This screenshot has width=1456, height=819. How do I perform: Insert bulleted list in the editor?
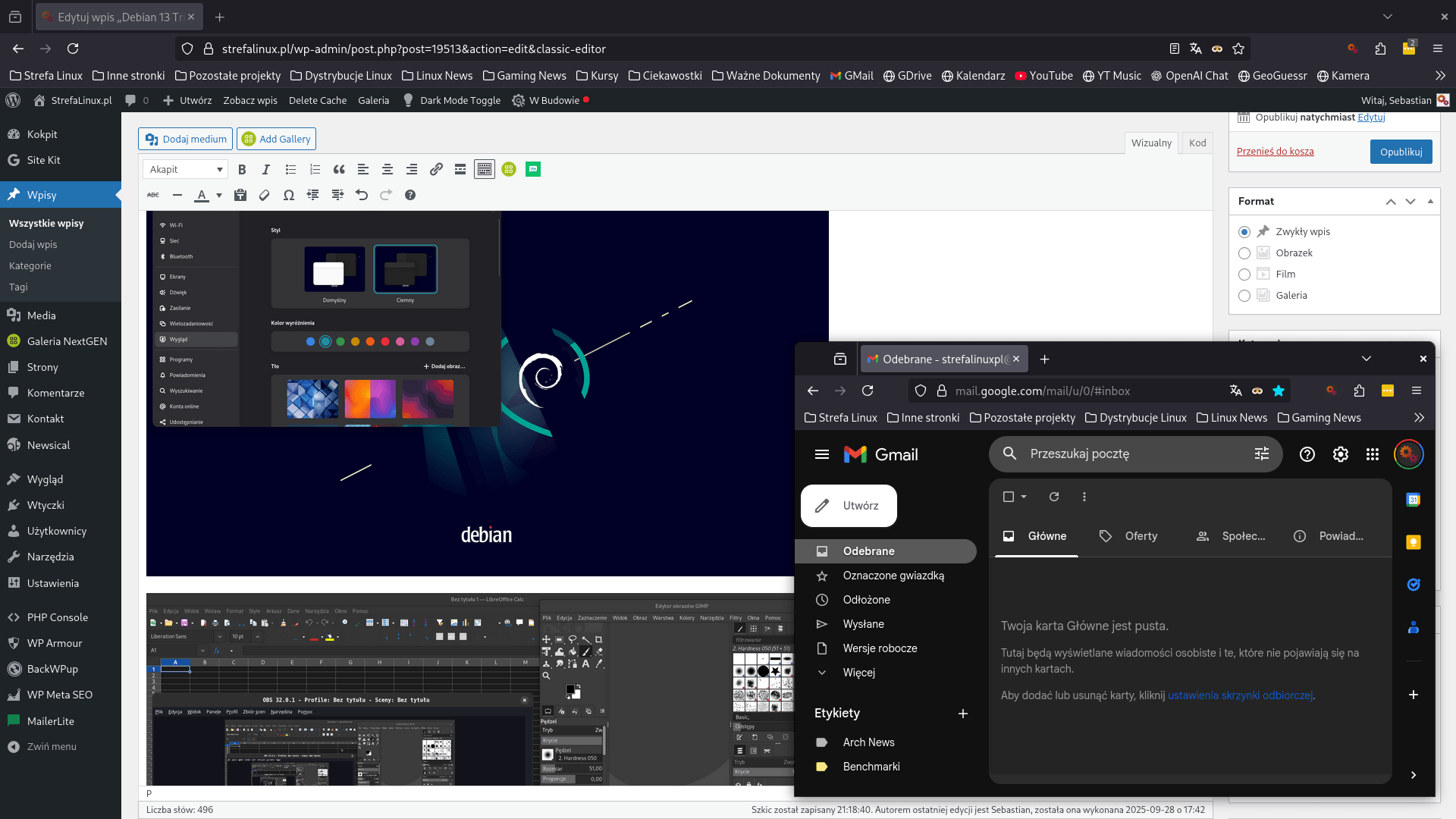click(x=290, y=170)
